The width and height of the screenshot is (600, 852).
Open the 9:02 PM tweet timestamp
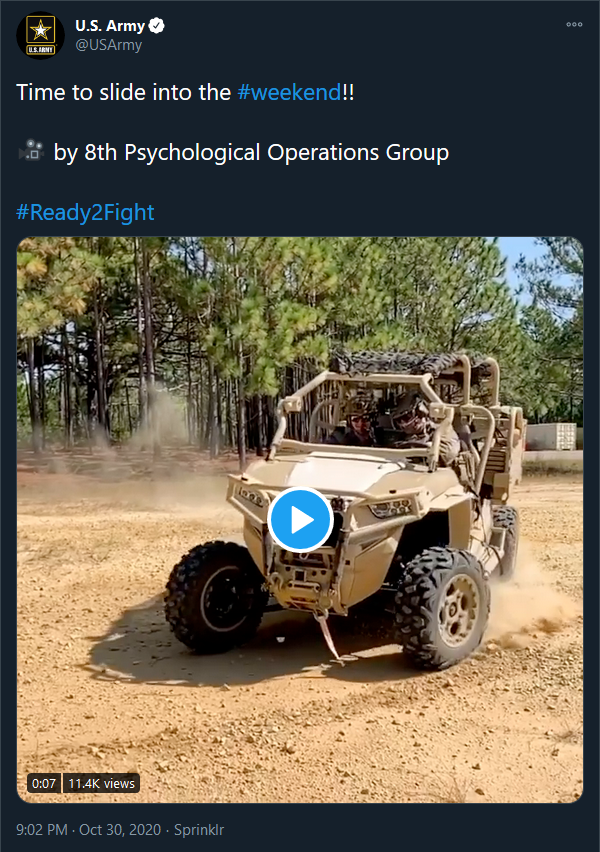pyautogui.click(x=42, y=830)
